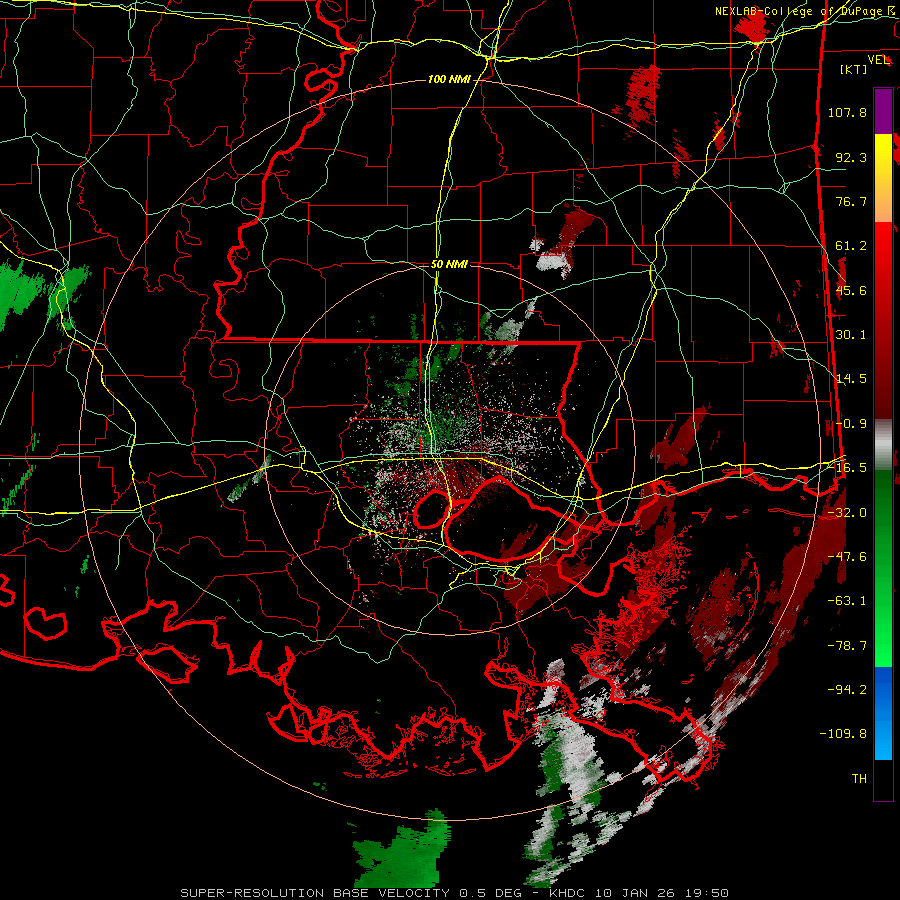The image size is (900, 900).
Task: Click the [KT] units label
Action: coord(854,69)
